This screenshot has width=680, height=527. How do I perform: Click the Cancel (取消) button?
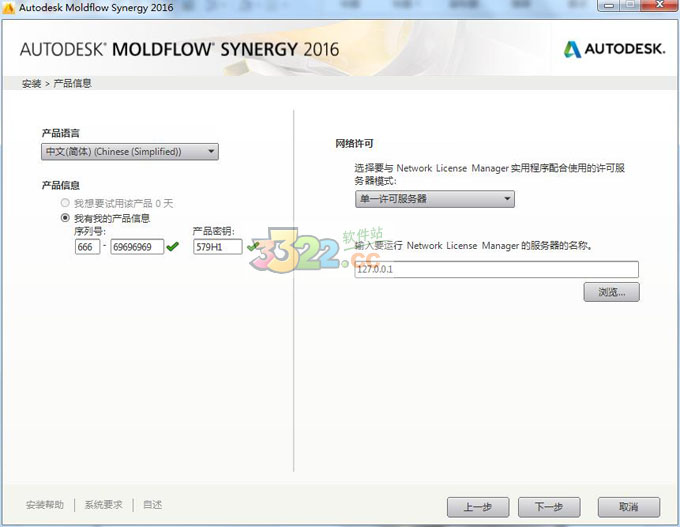pyautogui.click(x=629, y=507)
